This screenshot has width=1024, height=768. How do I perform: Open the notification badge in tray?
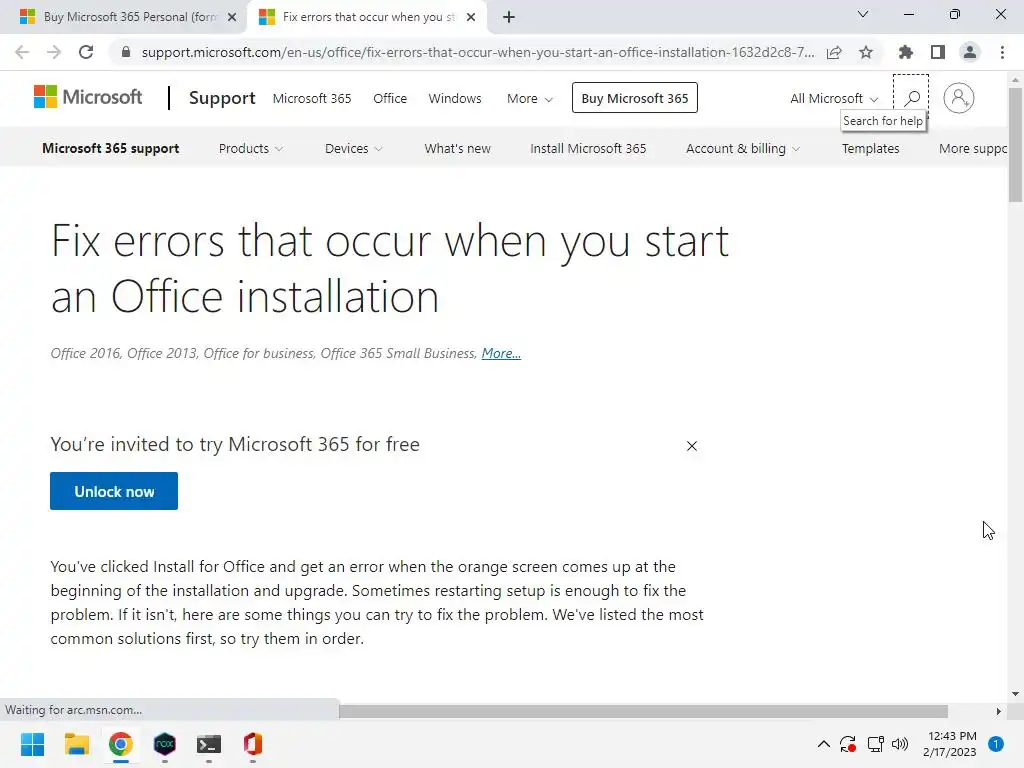click(996, 744)
